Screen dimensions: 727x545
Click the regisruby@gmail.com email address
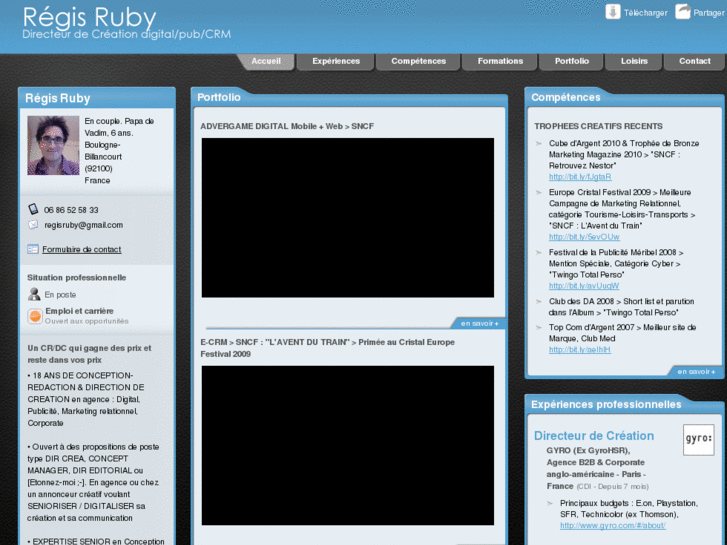click(x=83, y=225)
